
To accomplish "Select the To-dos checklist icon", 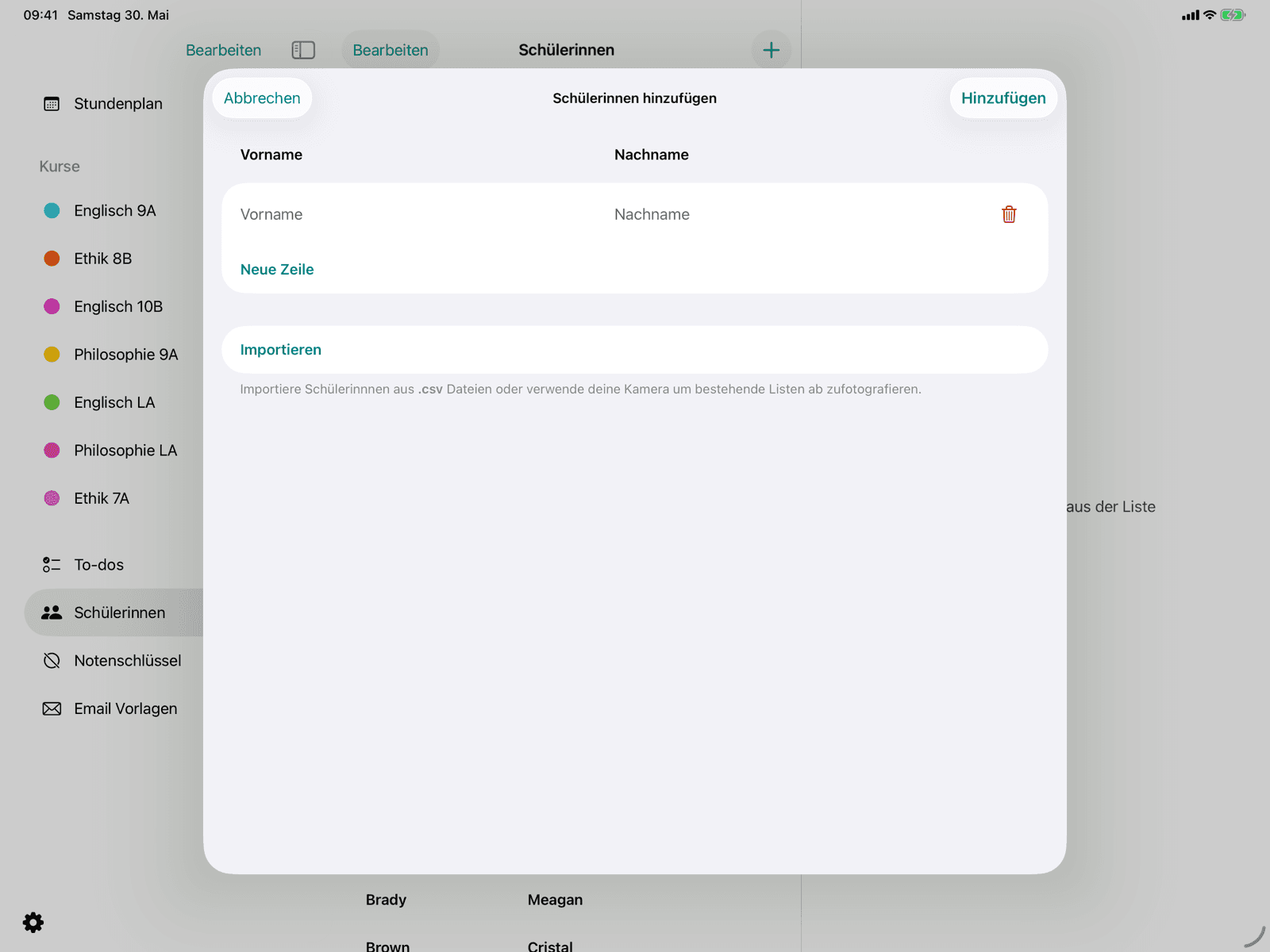I will [x=52, y=565].
